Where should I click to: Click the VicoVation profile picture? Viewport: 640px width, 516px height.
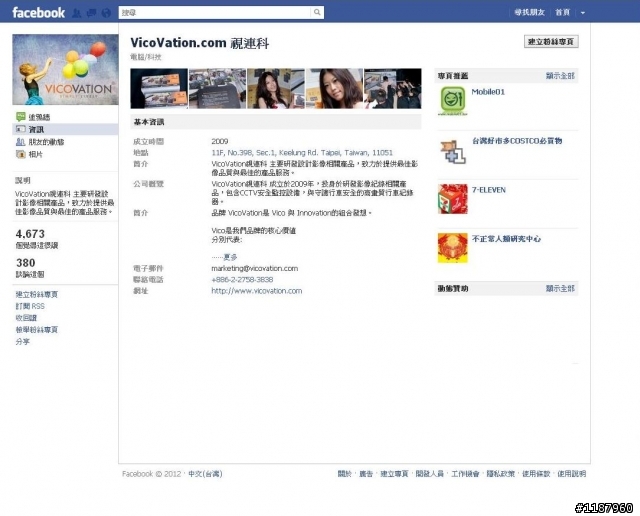[65, 69]
